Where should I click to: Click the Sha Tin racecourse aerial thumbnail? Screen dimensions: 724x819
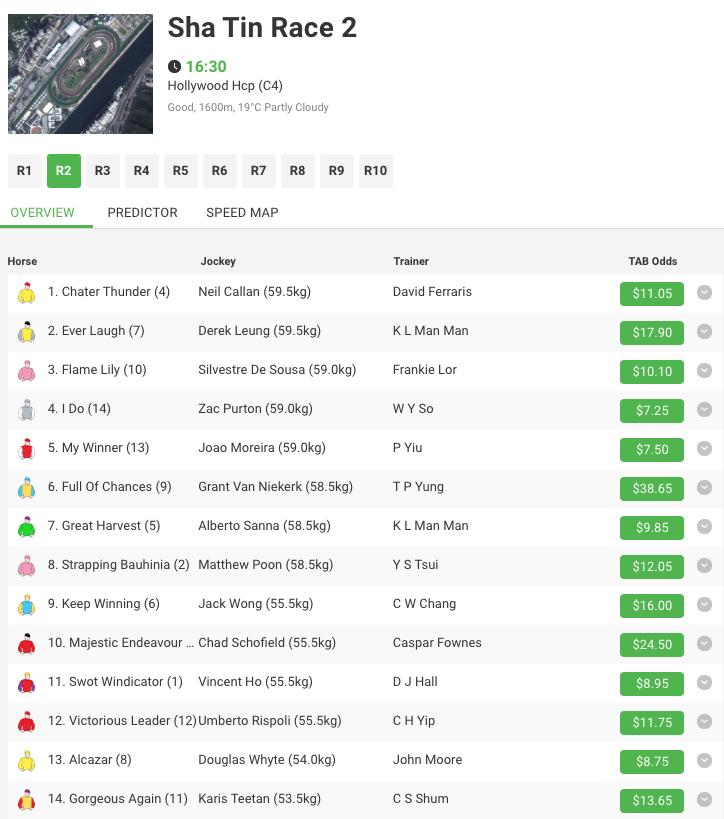click(80, 74)
